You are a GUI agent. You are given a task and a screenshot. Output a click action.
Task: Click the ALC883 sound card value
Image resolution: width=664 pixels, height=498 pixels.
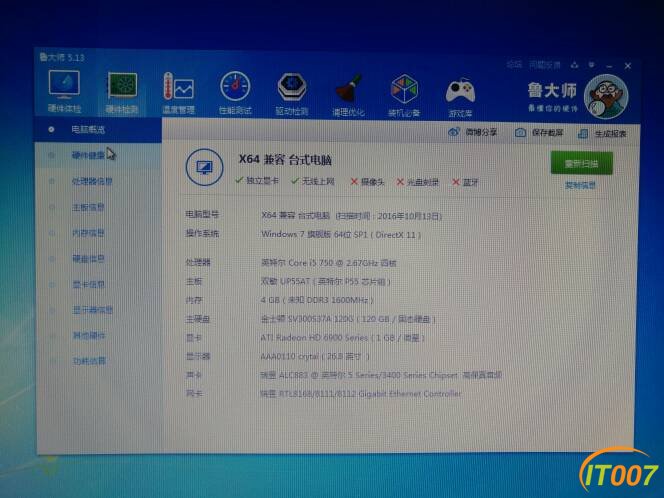(381, 375)
